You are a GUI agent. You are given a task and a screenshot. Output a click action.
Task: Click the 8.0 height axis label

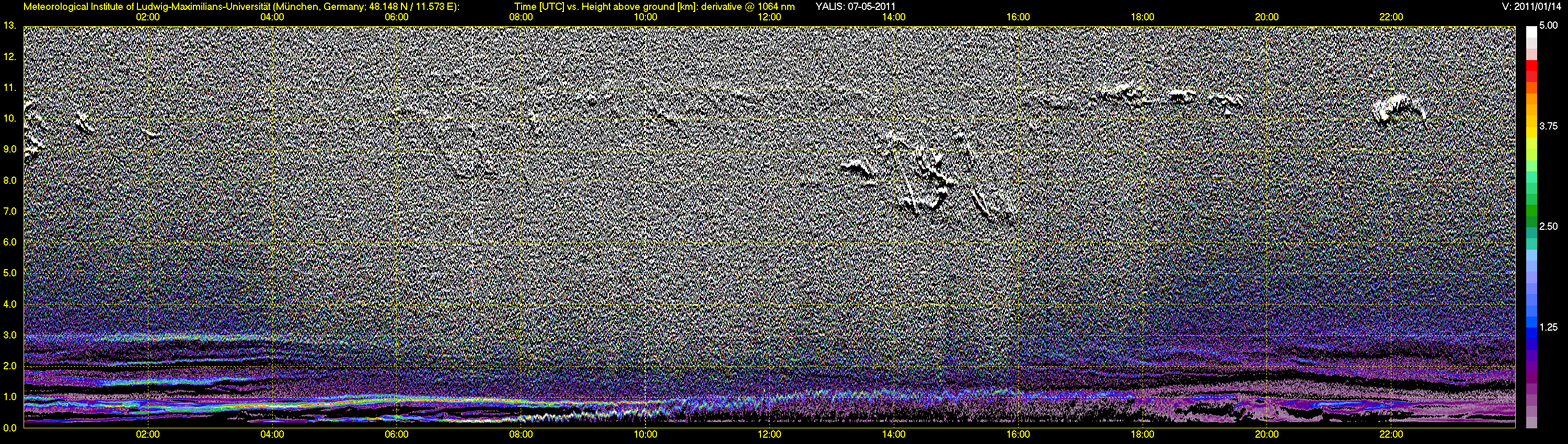(10, 180)
